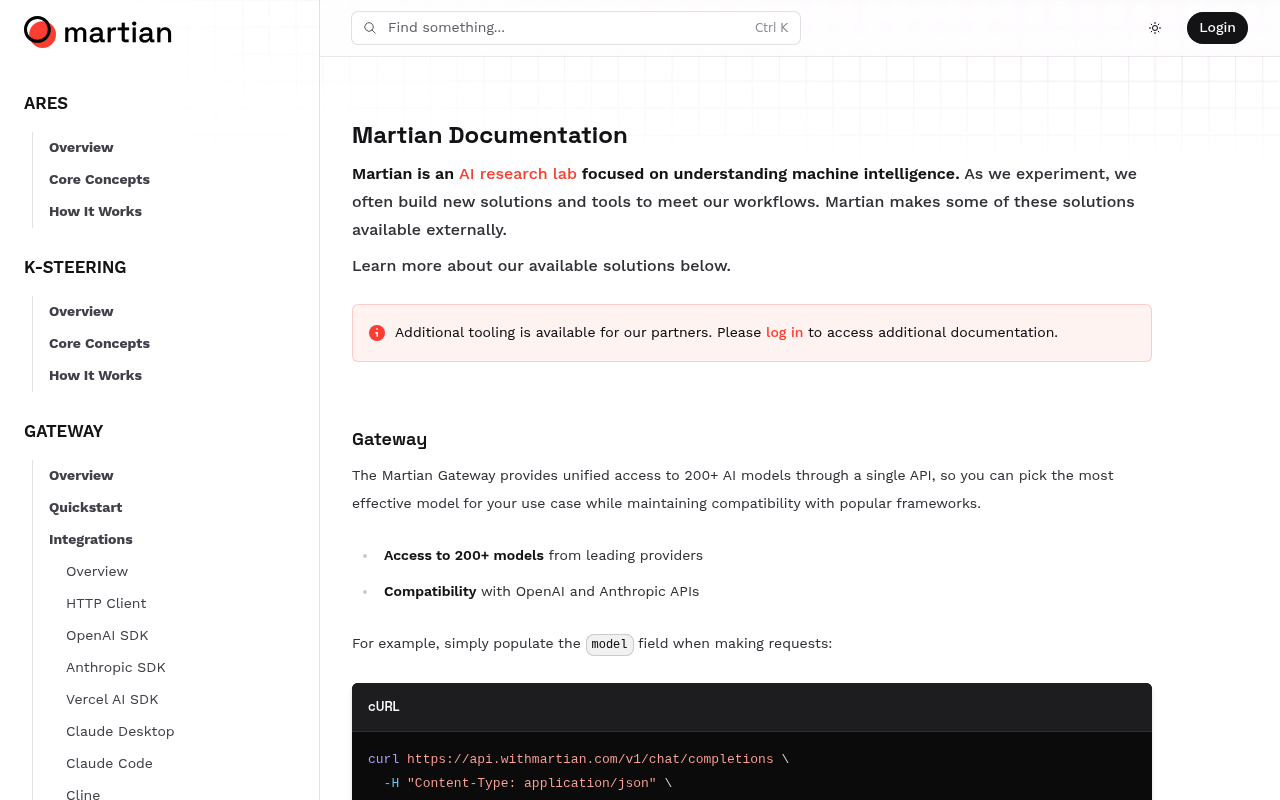The width and height of the screenshot is (1280, 800).
Task: Open ARES How It Works page
Action: coord(95,212)
